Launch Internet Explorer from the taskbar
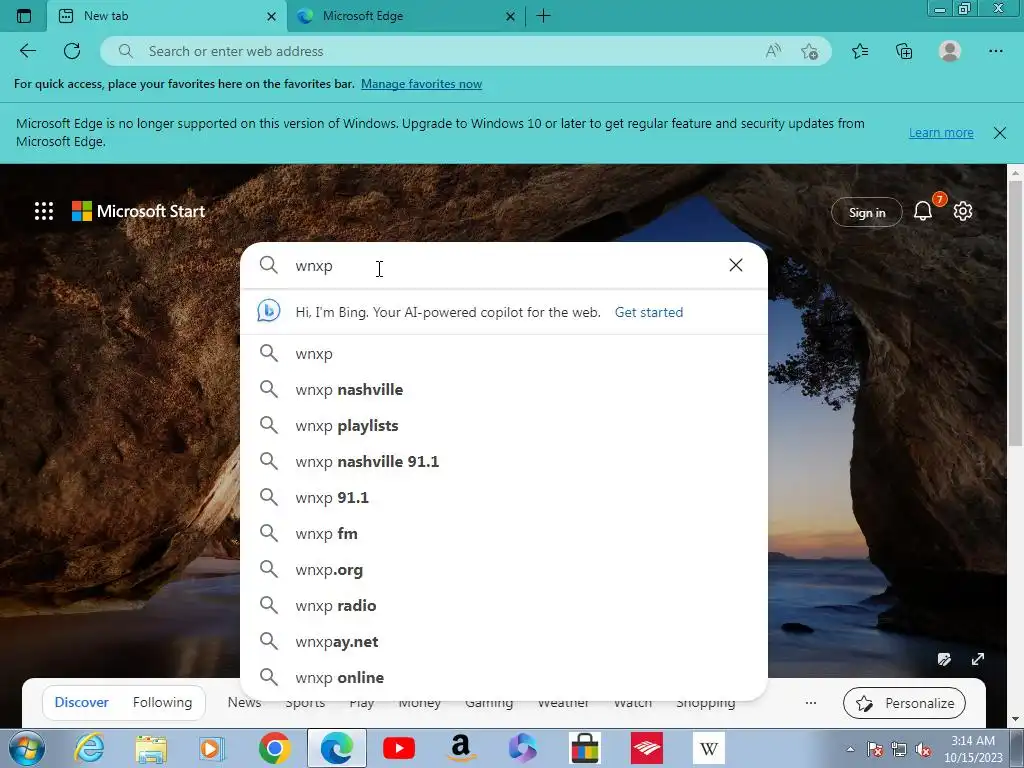The image size is (1024, 768). pyautogui.click(x=89, y=748)
